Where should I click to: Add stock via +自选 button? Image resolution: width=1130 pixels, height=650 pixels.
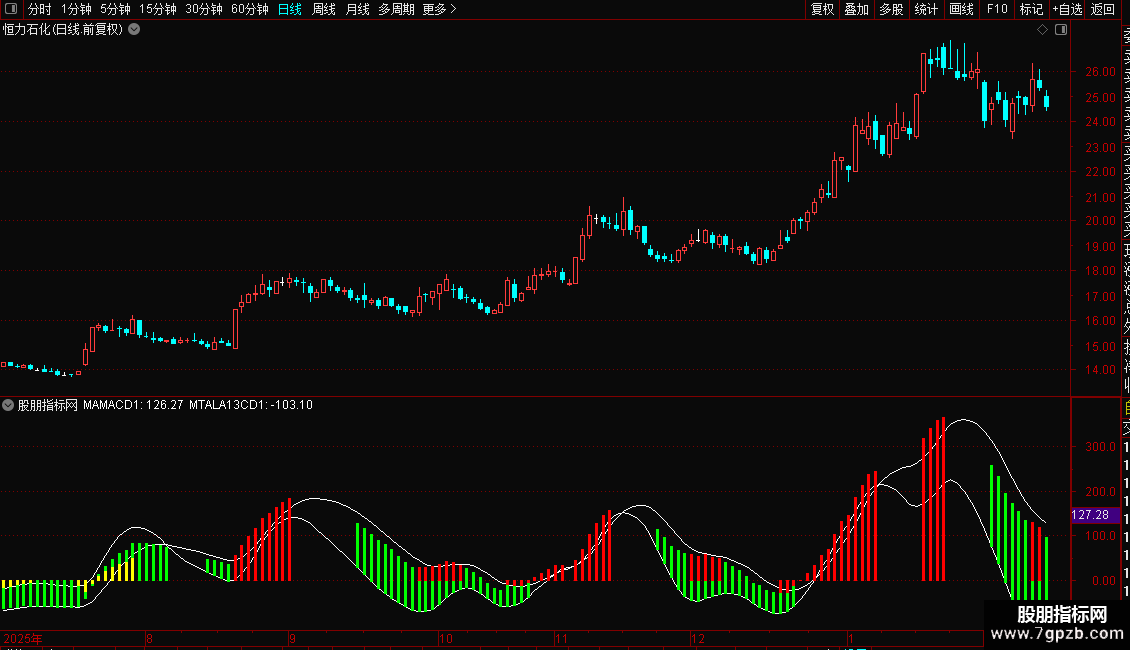tap(1067, 9)
